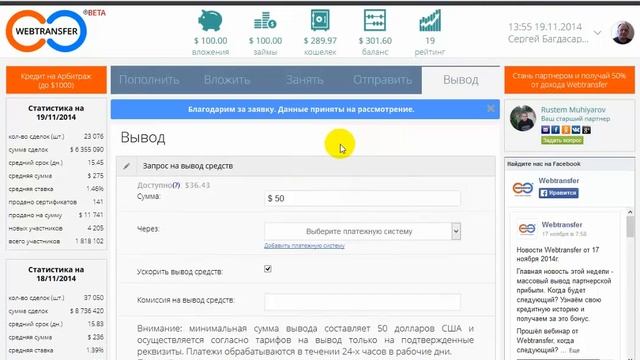
Task: Click the Стань партнером orange banner button
Action: (x=569, y=80)
